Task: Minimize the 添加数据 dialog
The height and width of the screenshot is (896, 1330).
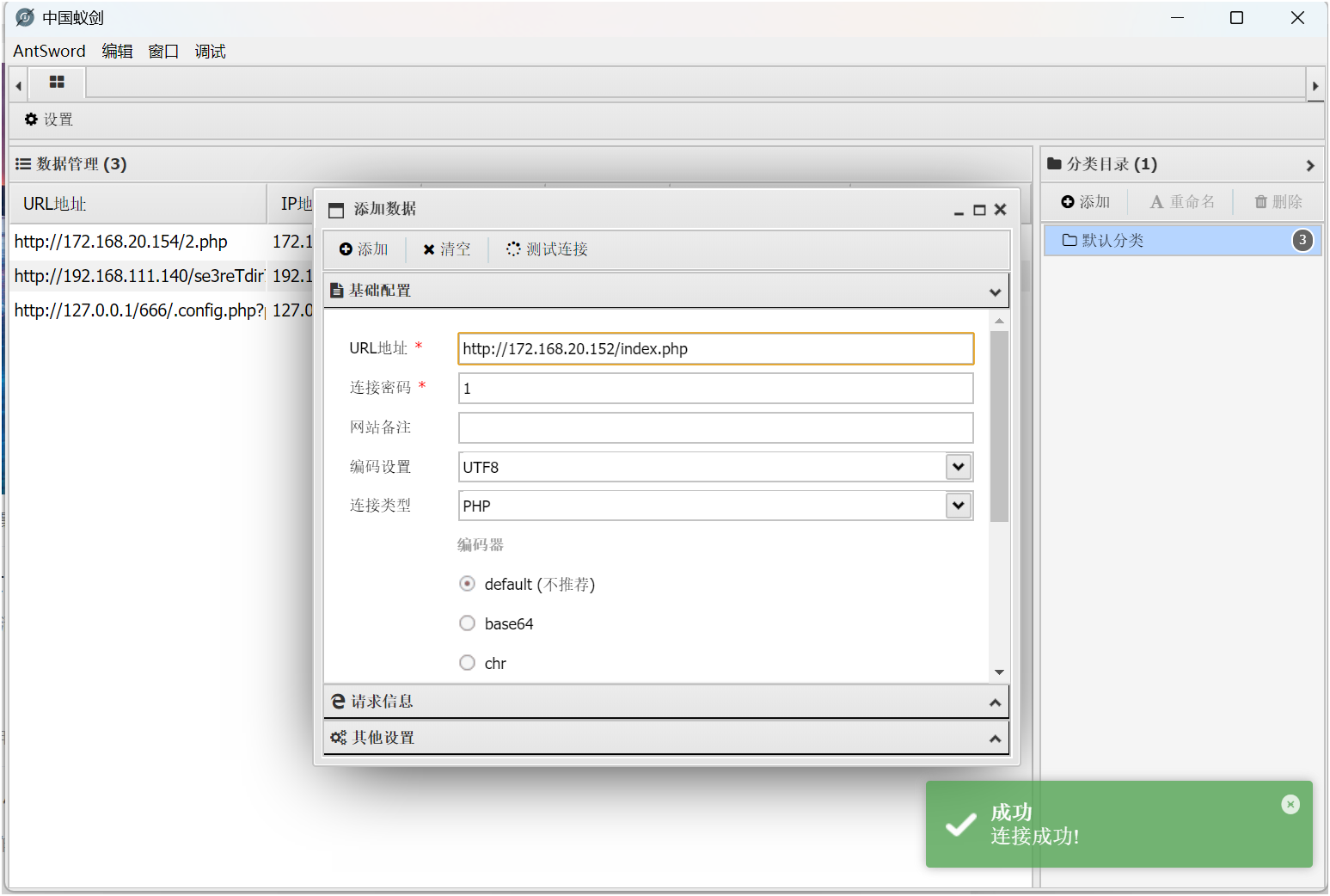Action: [959, 211]
